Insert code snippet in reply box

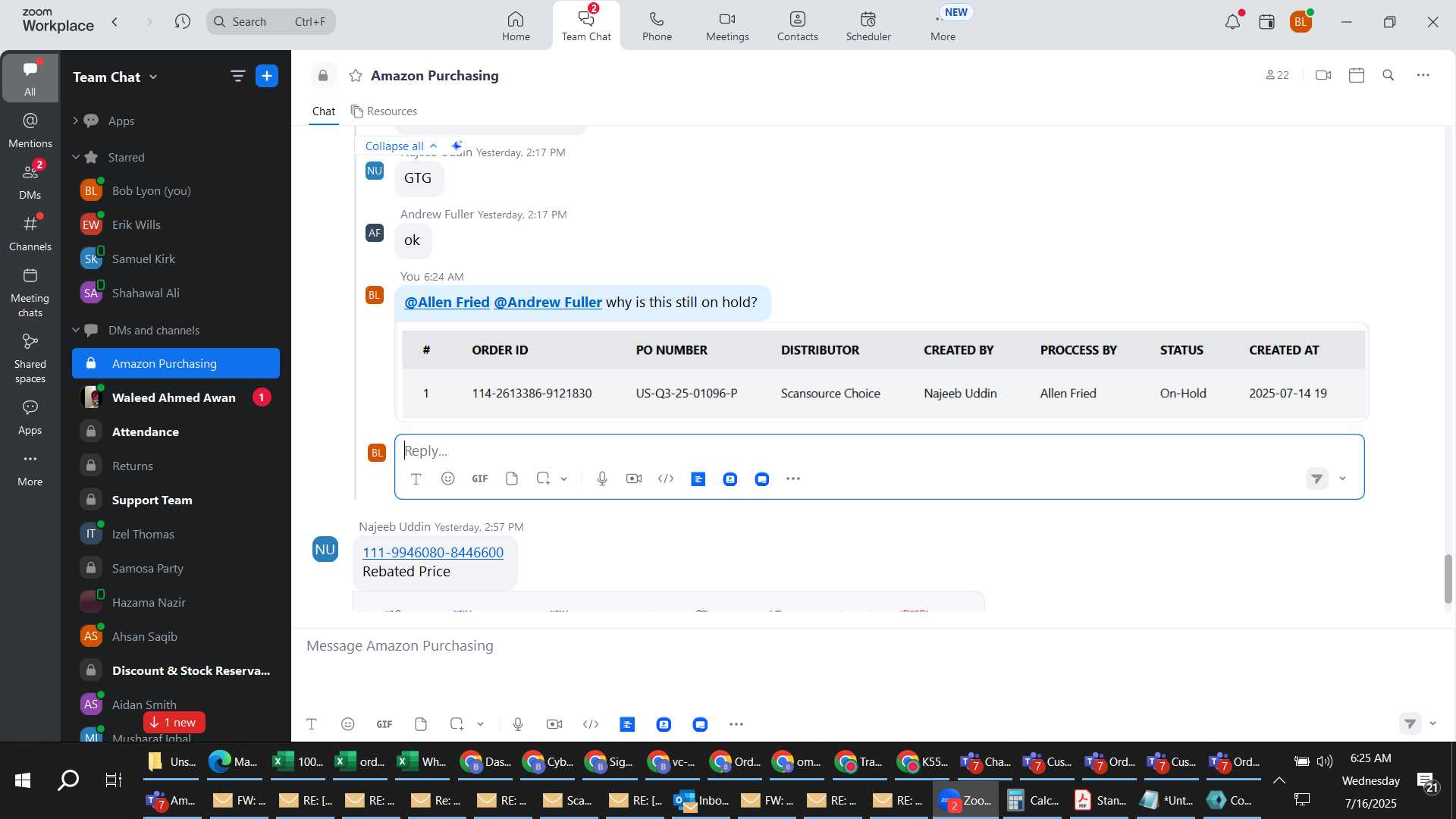click(x=666, y=479)
